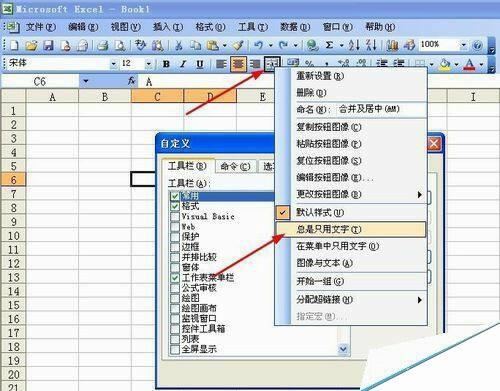Expand the 更改按钮图像 submenu
500x391 pixels.
click(351, 194)
